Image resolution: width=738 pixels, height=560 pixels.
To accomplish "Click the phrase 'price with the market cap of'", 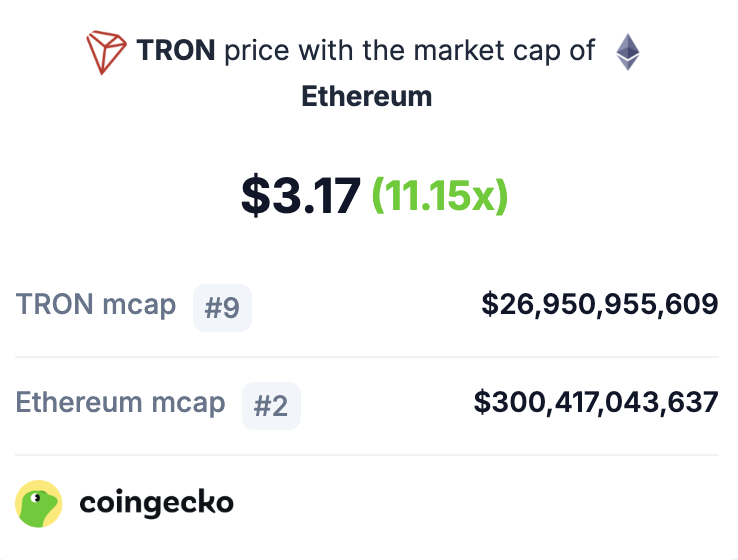I will [x=409, y=51].
